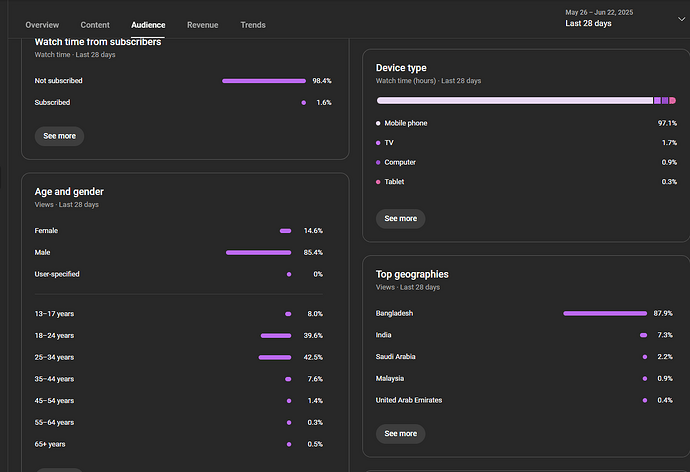Image resolution: width=690 pixels, height=472 pixels.
Task: Click the 87.9% Bangladesh value
Action: [663, 314]
